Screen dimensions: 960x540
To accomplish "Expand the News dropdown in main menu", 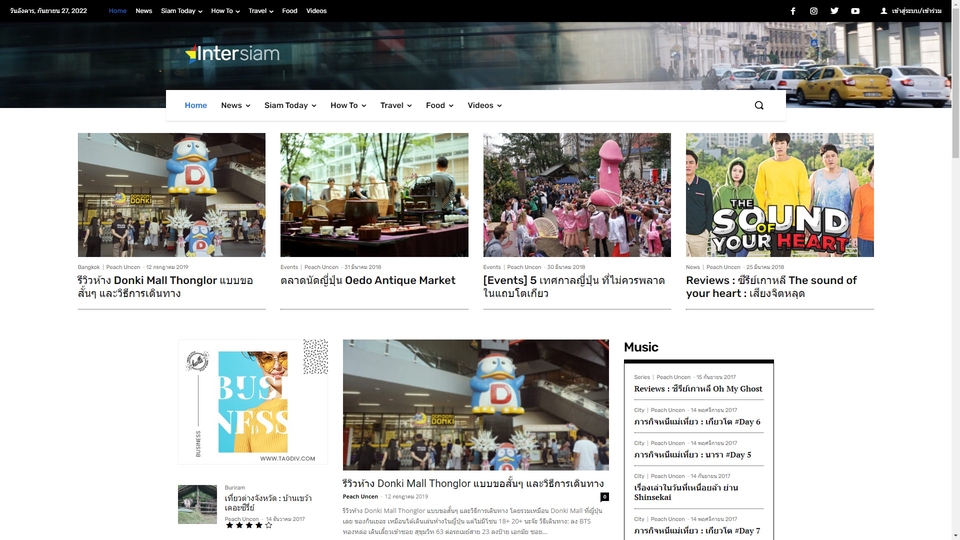I will tap(236, 105).
